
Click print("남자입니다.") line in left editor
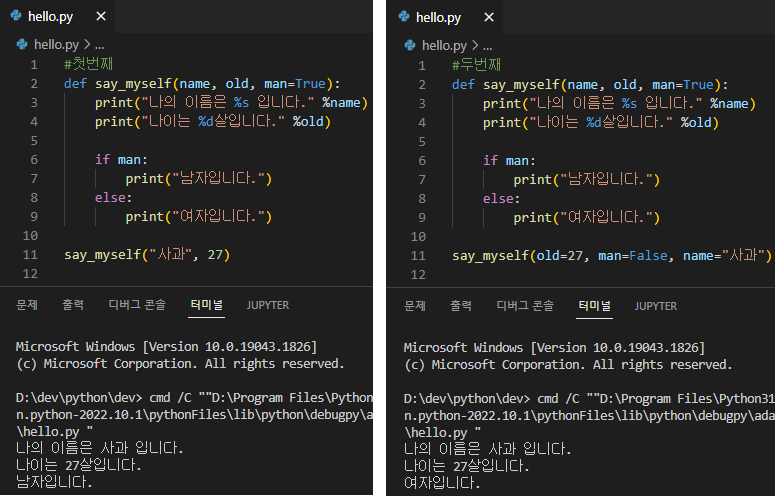pos(199,178)
